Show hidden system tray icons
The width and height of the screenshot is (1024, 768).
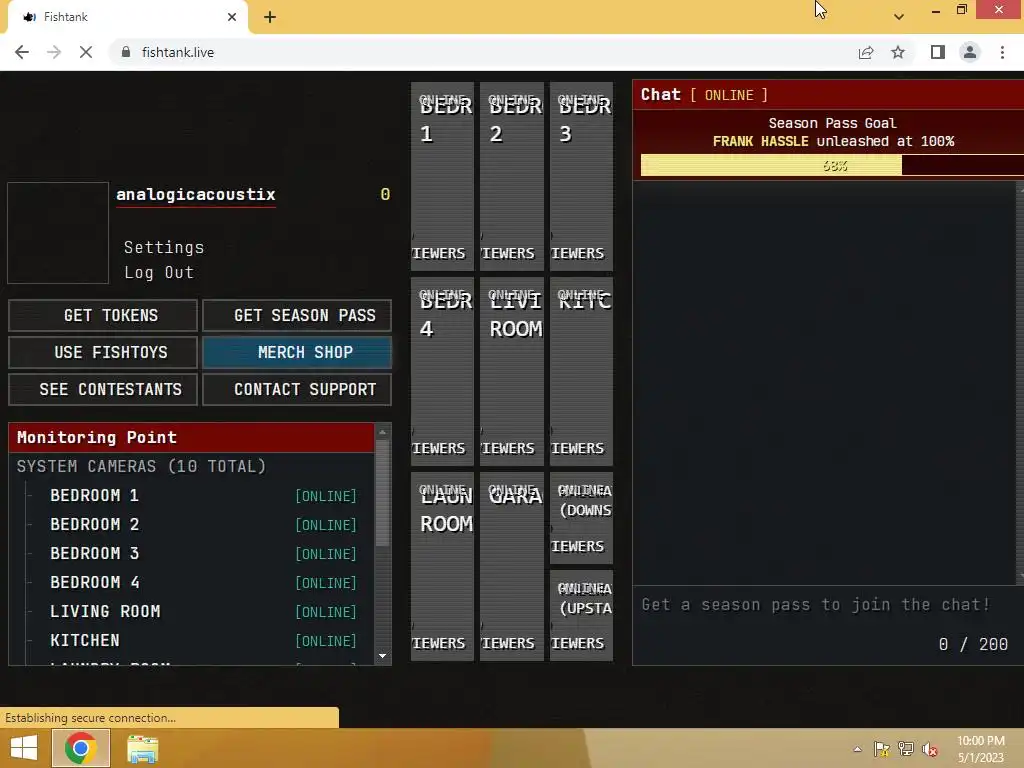[857, 749]
